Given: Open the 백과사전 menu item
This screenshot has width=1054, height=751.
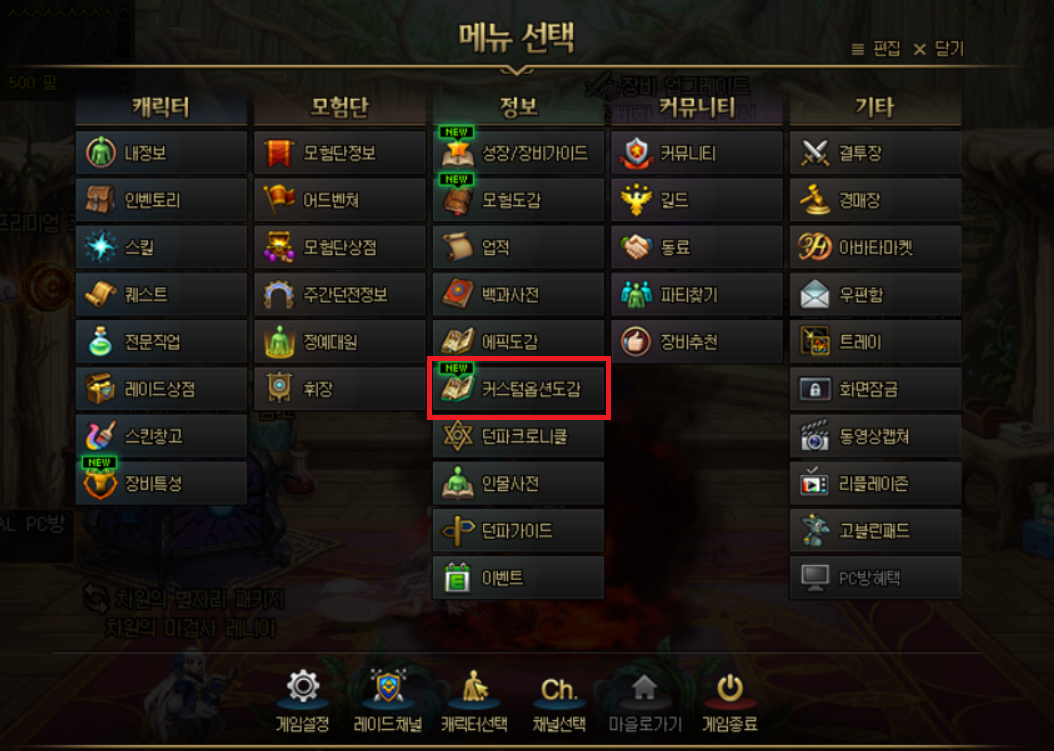Looking at the screenshot, I should [x=518, y=294].
